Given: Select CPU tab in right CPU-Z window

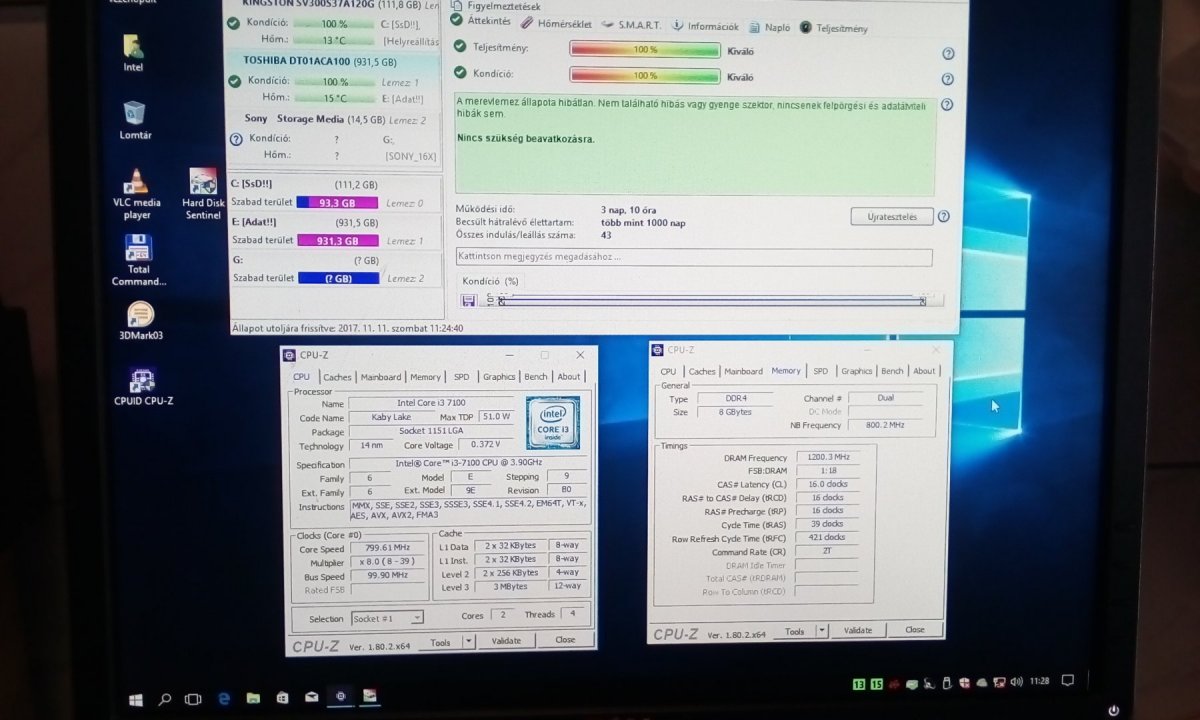Looking at the screenshot, I should [668, 371].
